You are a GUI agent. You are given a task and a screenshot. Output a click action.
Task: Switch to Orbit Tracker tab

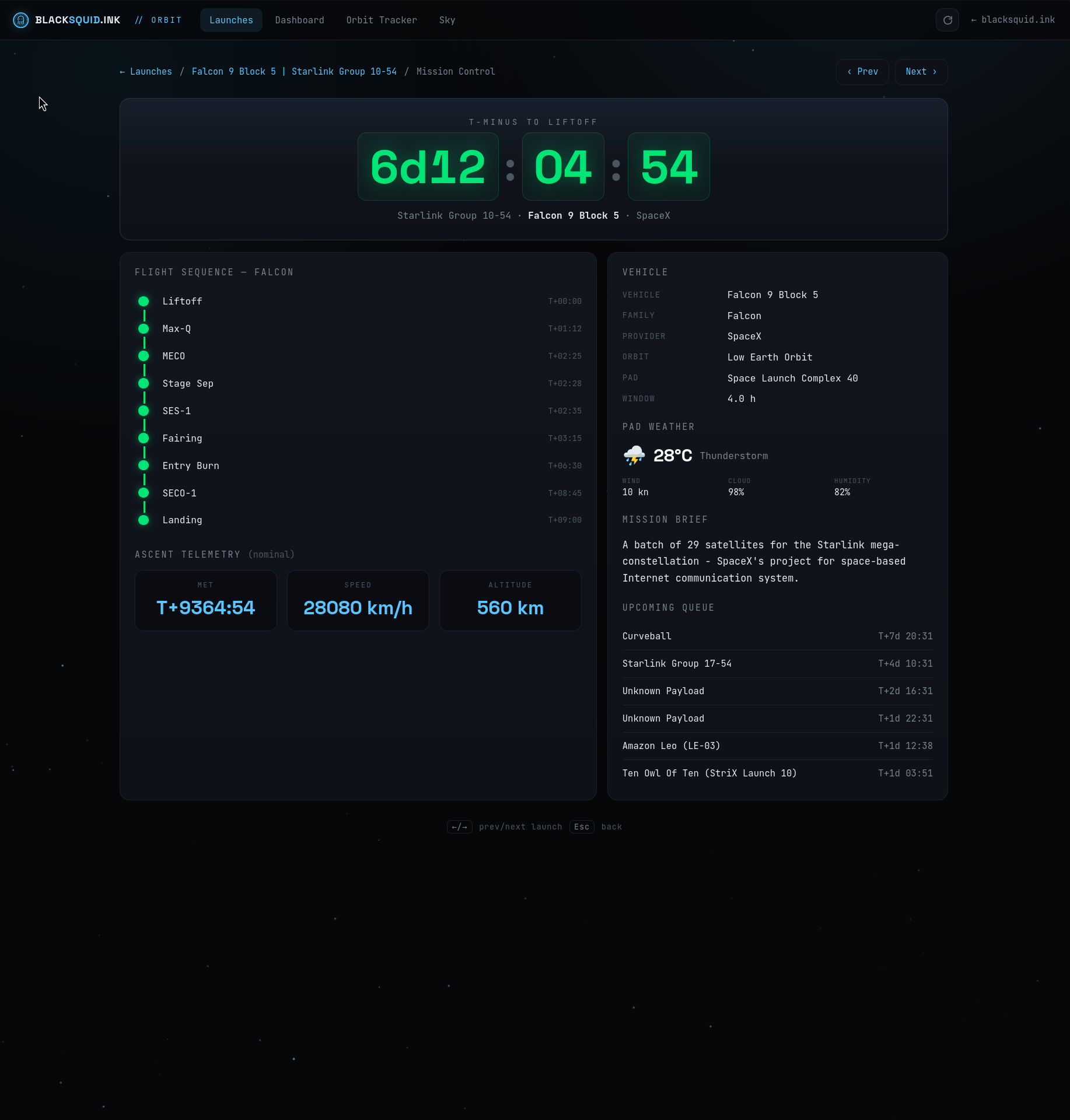(382, 20)
